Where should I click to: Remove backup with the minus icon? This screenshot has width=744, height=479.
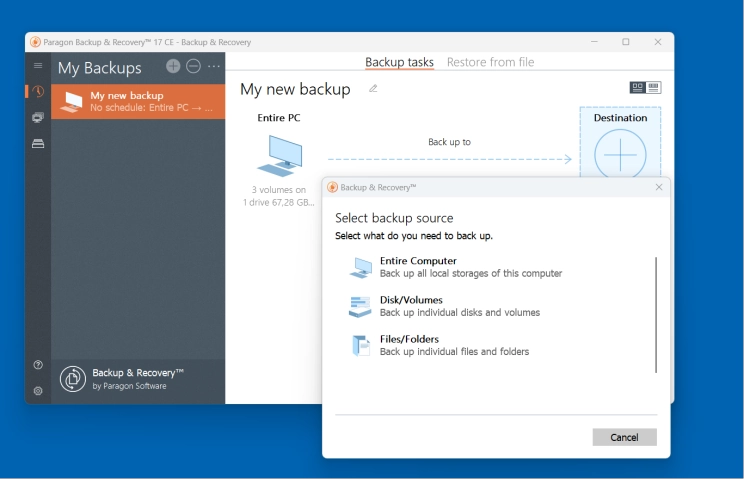pyautogui.click(x=193, y=66)
